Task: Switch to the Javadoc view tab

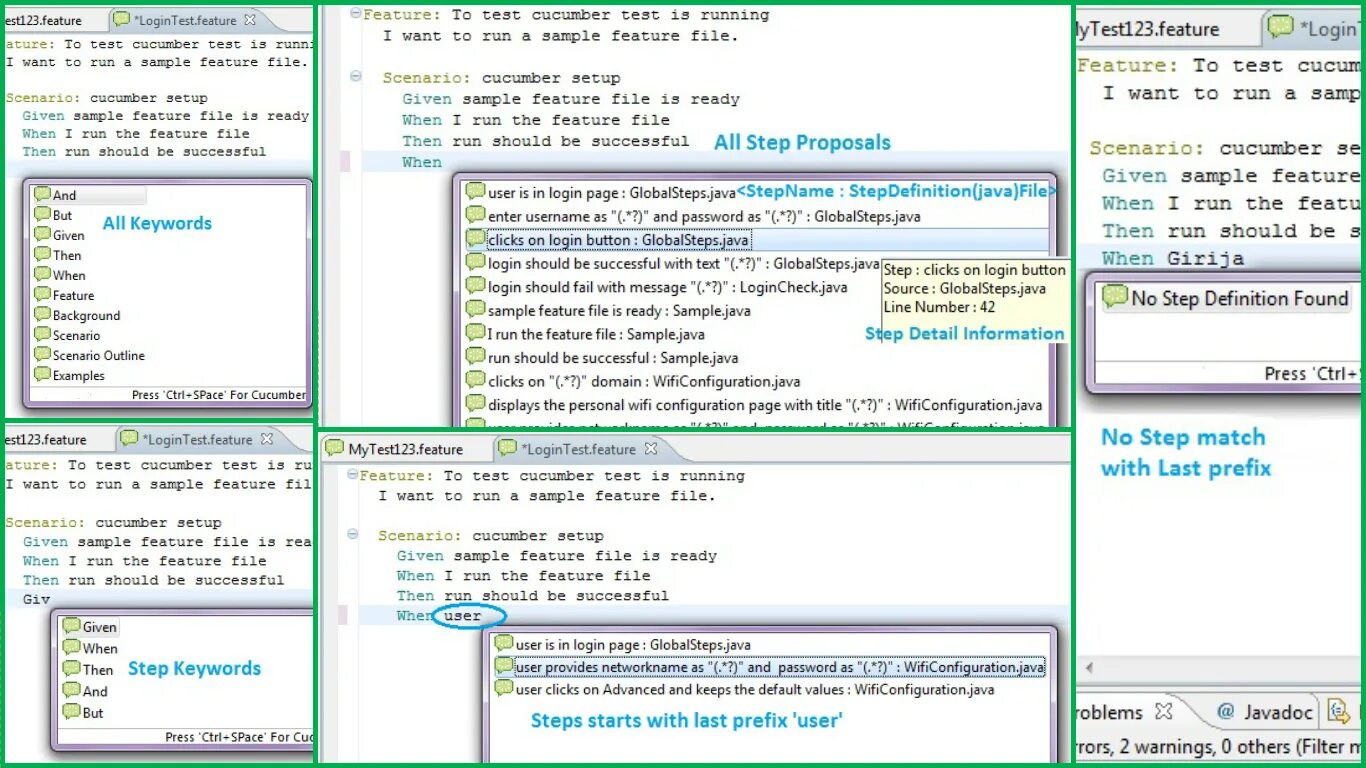Action: 1264,712
